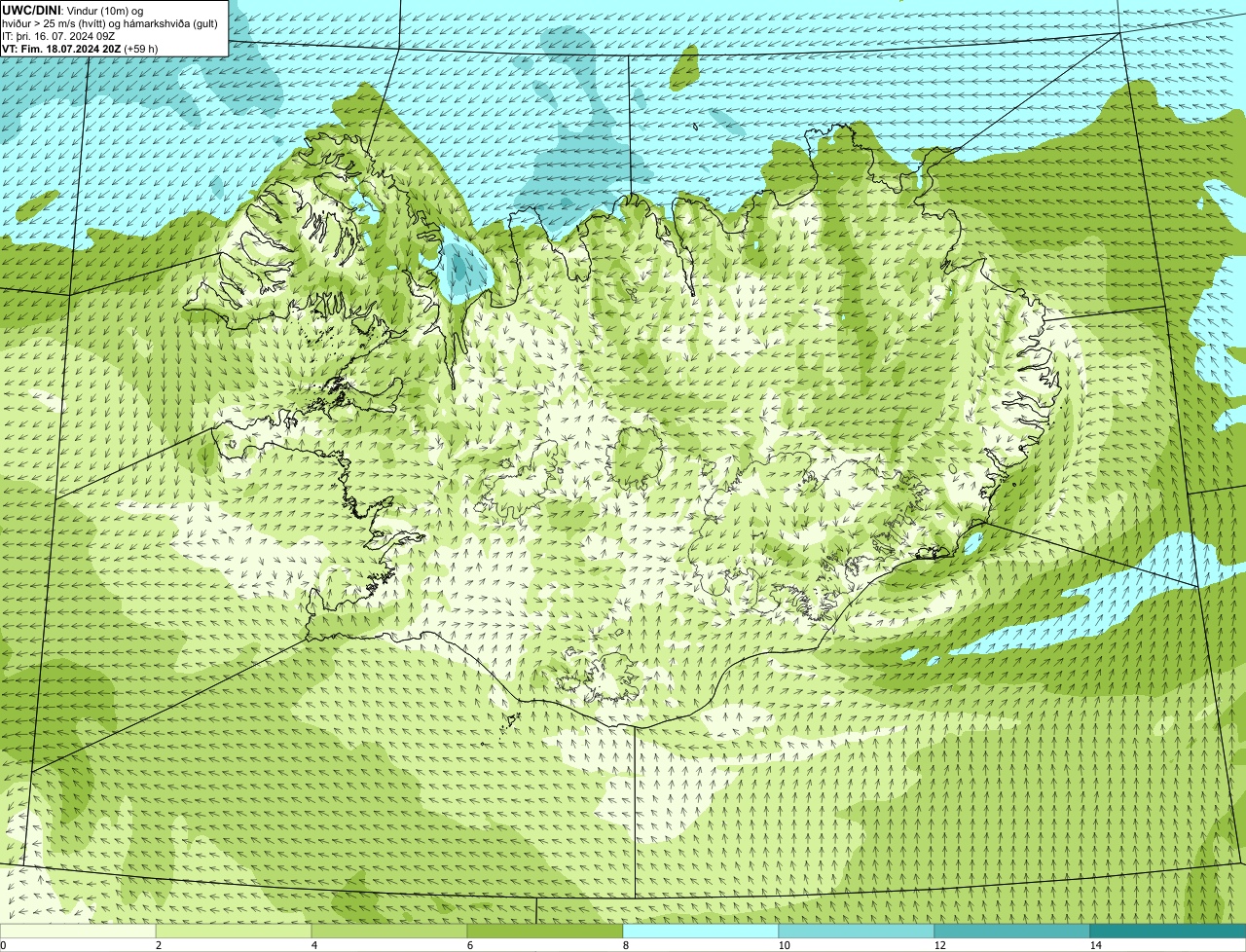Click the 0–2 m/s pale cream legend swatch

click(78, 931)
